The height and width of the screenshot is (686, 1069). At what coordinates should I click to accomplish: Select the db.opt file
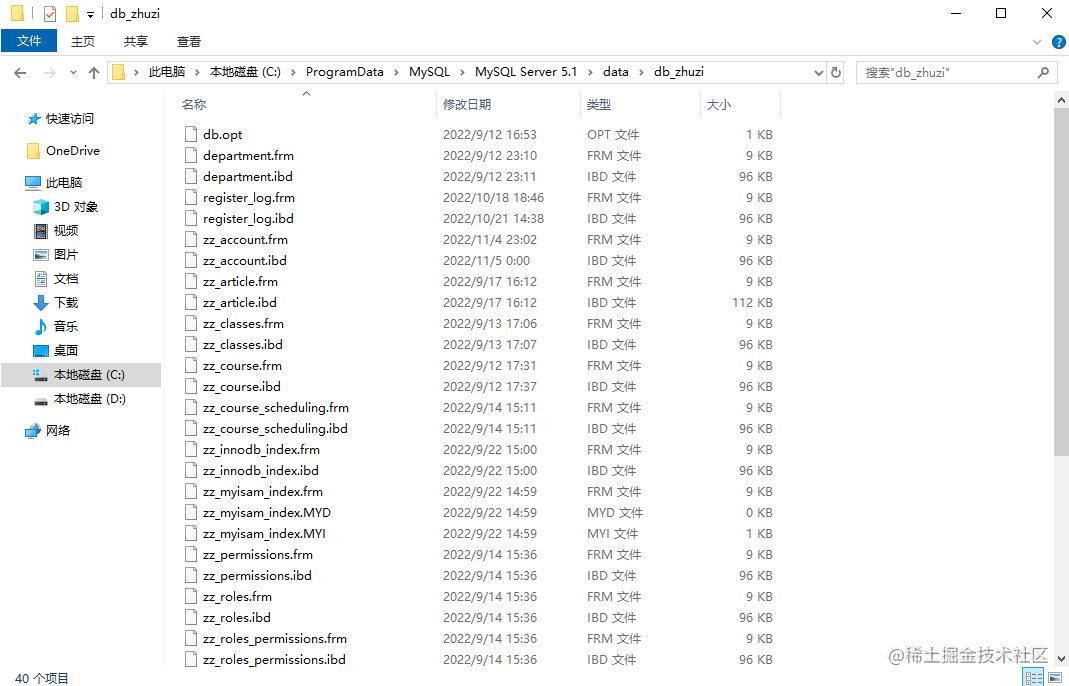(222, 134)
